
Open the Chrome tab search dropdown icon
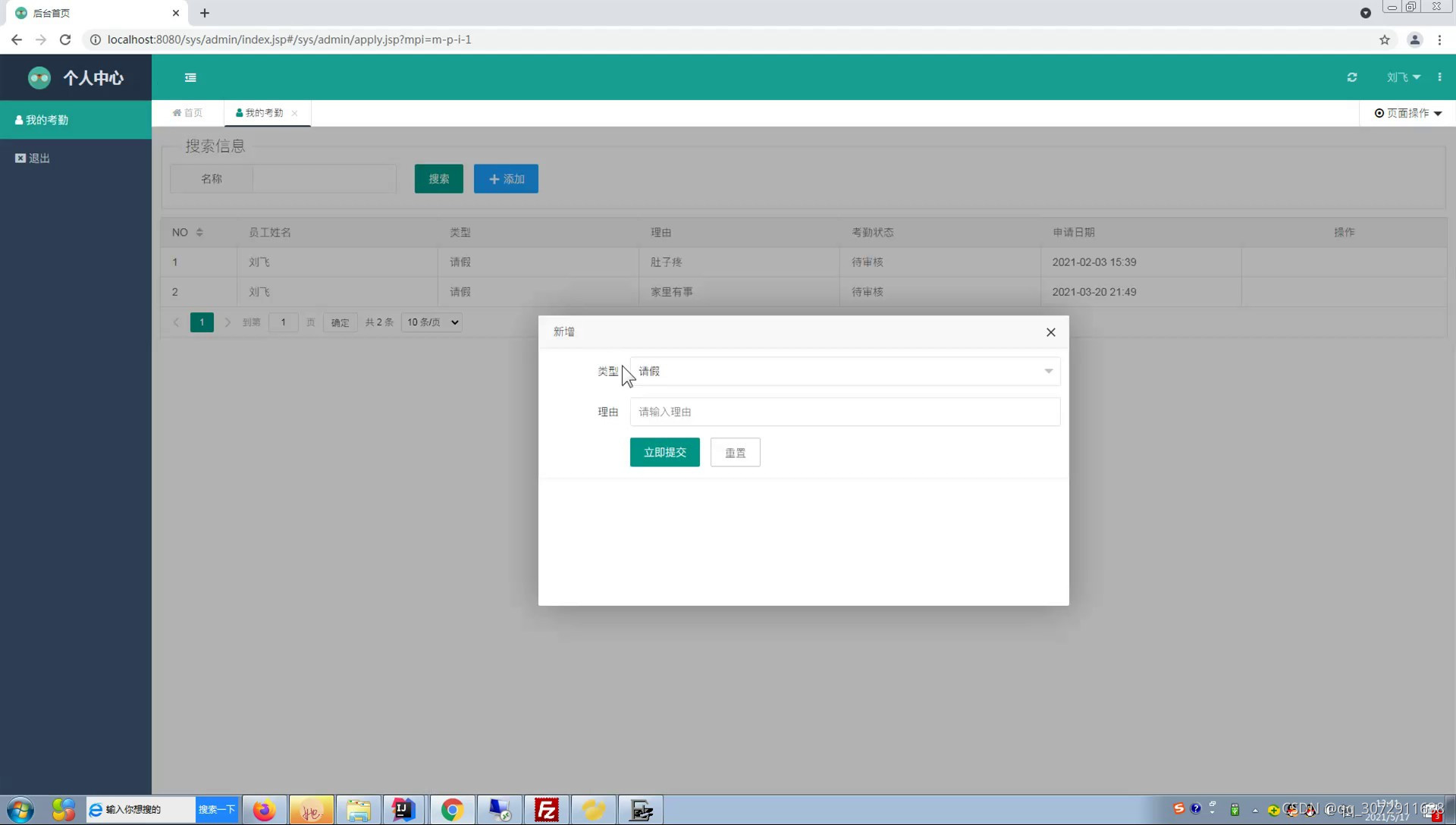click(x=1365, y=13)
